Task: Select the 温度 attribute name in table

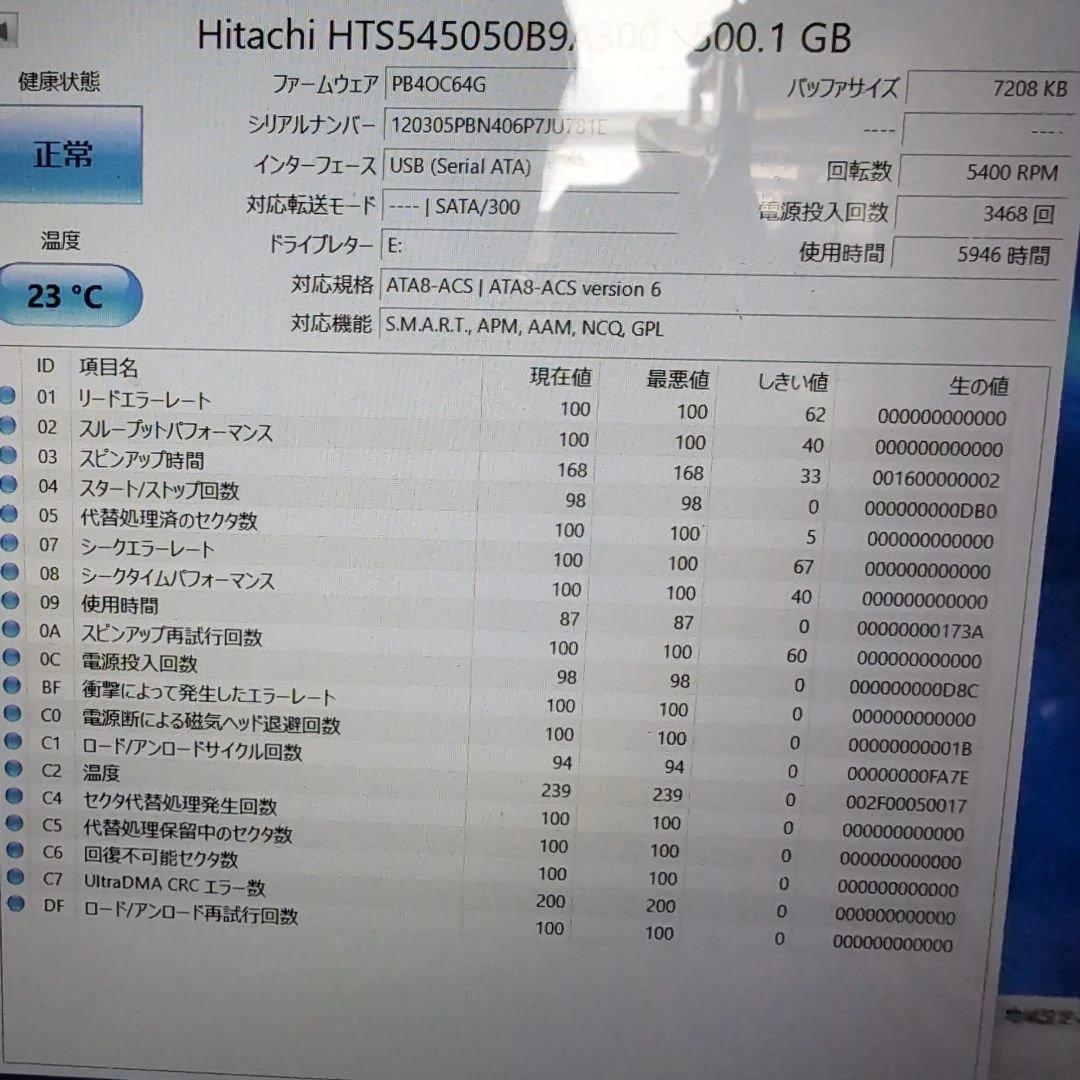Action: tap(101, 773)
